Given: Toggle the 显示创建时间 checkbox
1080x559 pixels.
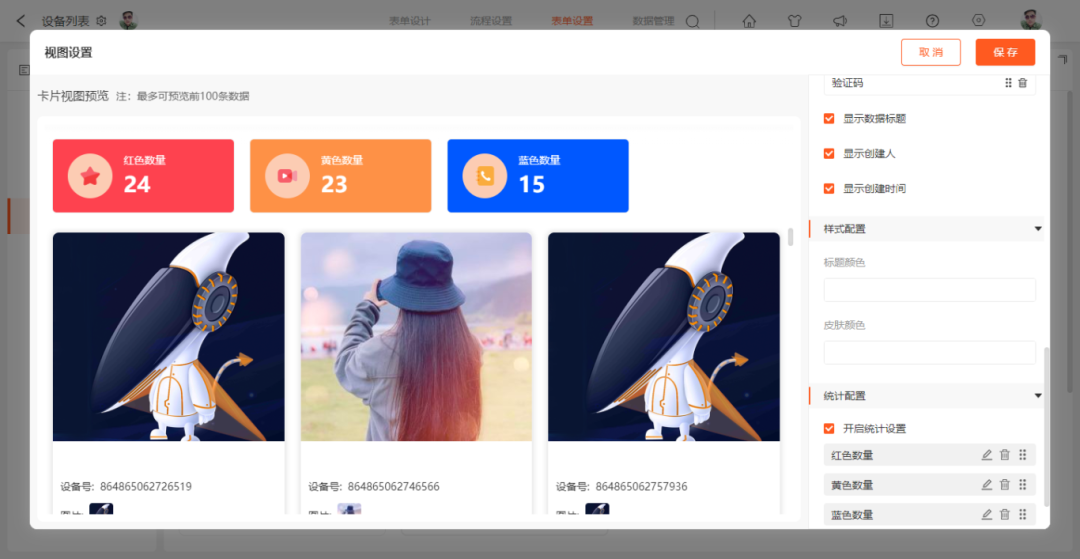Looking at the screenshot, I should click(x=829, y=189).
